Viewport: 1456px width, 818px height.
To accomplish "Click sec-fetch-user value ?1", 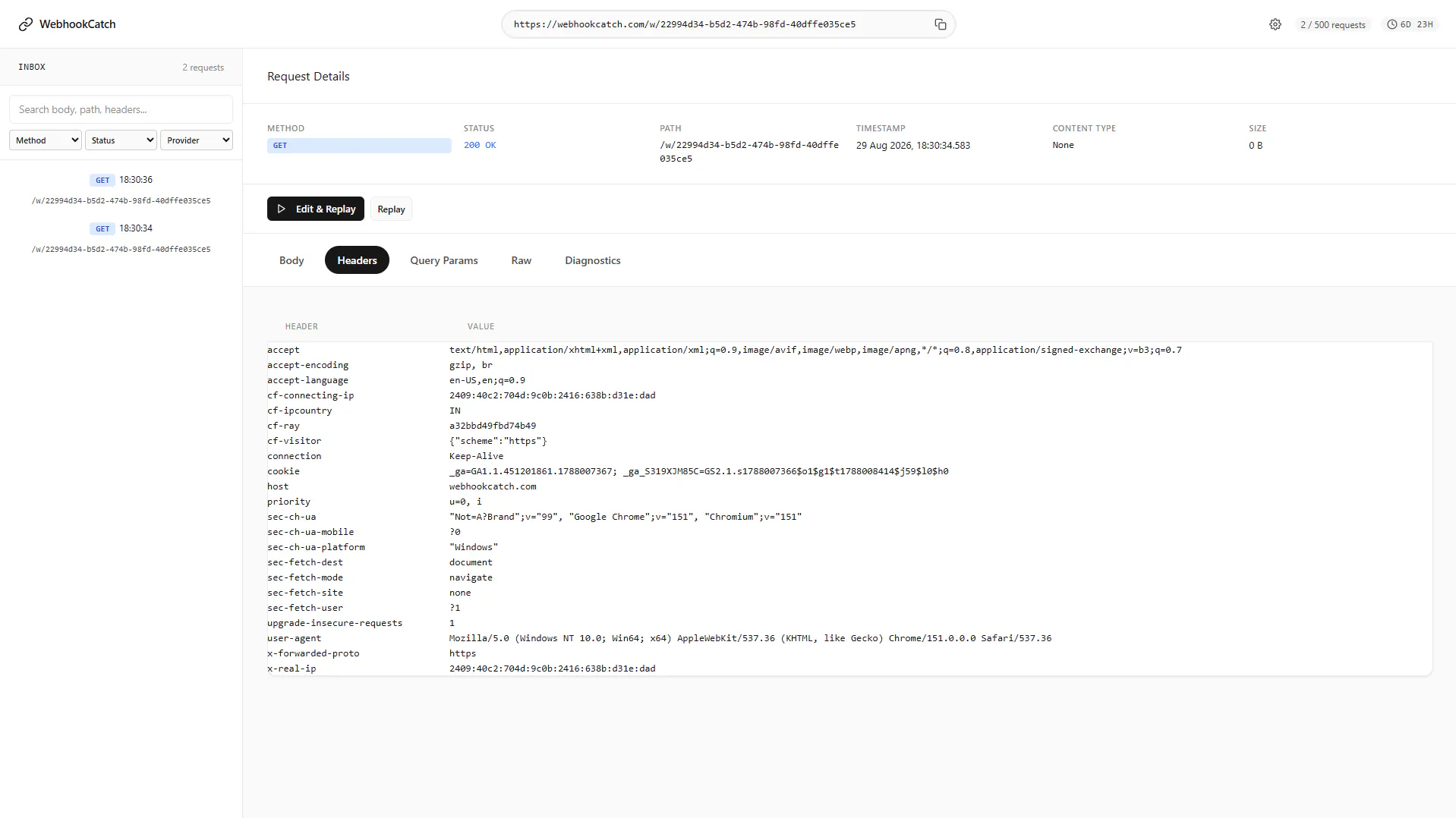I will (x=455, y=608).
